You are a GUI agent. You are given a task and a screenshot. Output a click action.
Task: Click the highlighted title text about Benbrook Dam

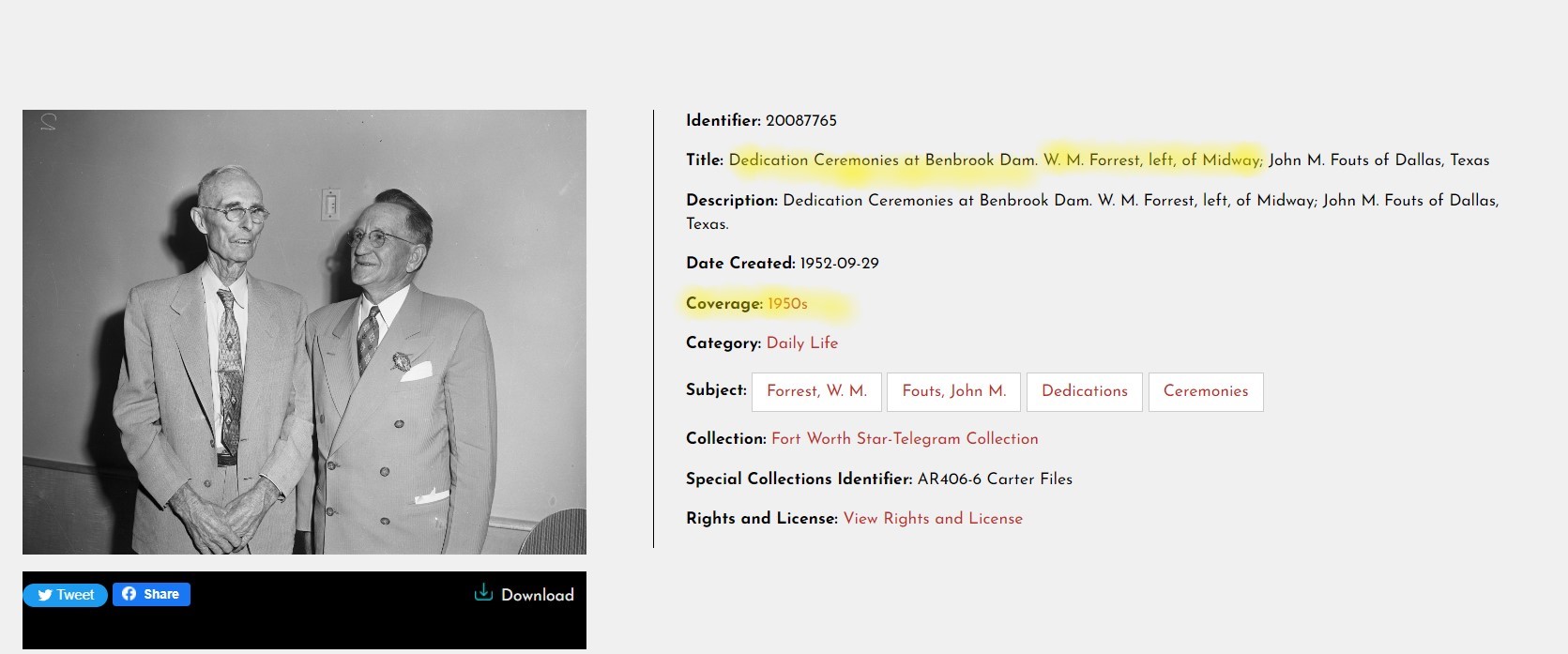[x=882, y=160]
